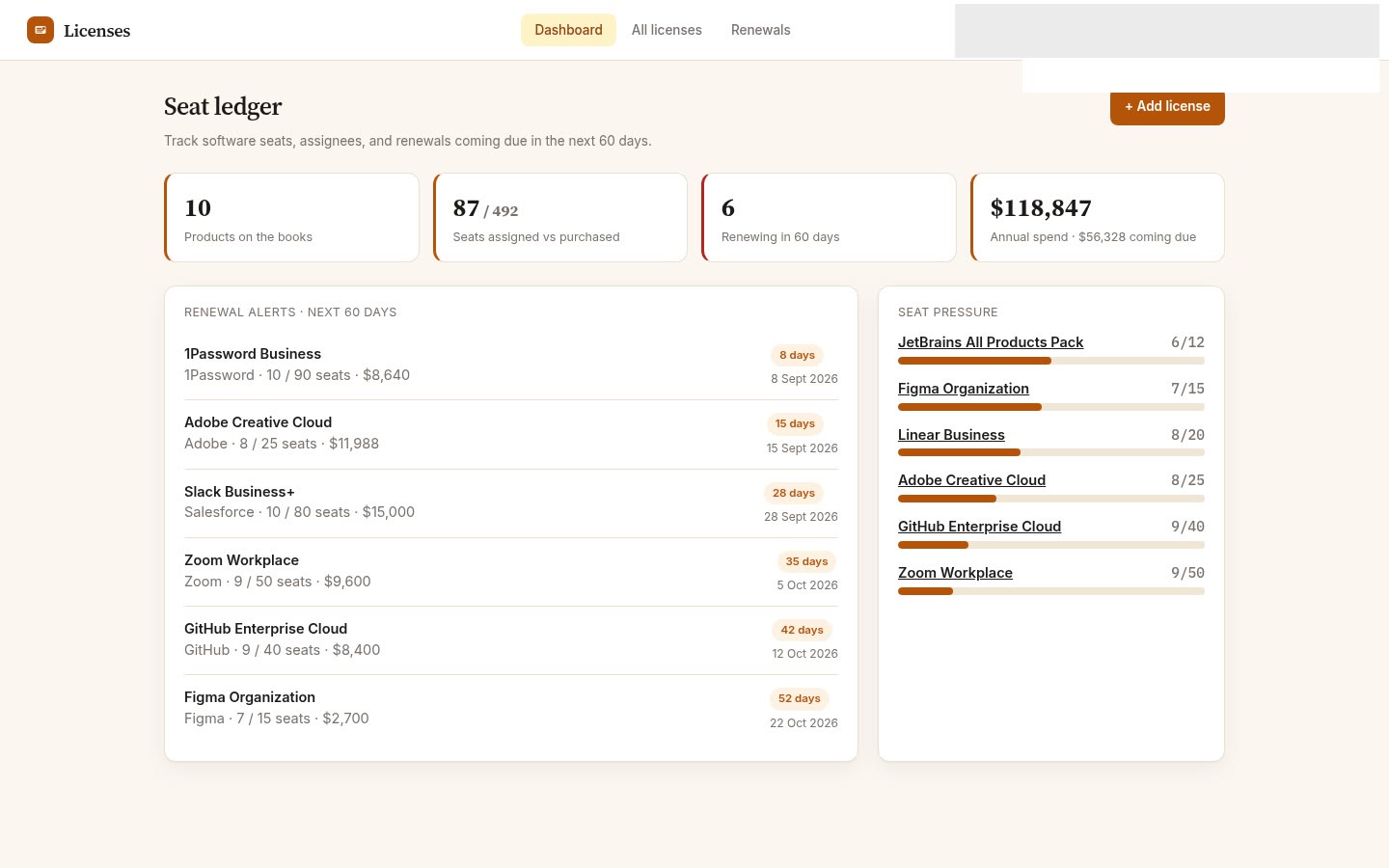The height and width of the screenshot is (868, 1389).
Task: Click the GitHub 9 / 40 seats $8,400 line
Action: [x=282, y=650]
